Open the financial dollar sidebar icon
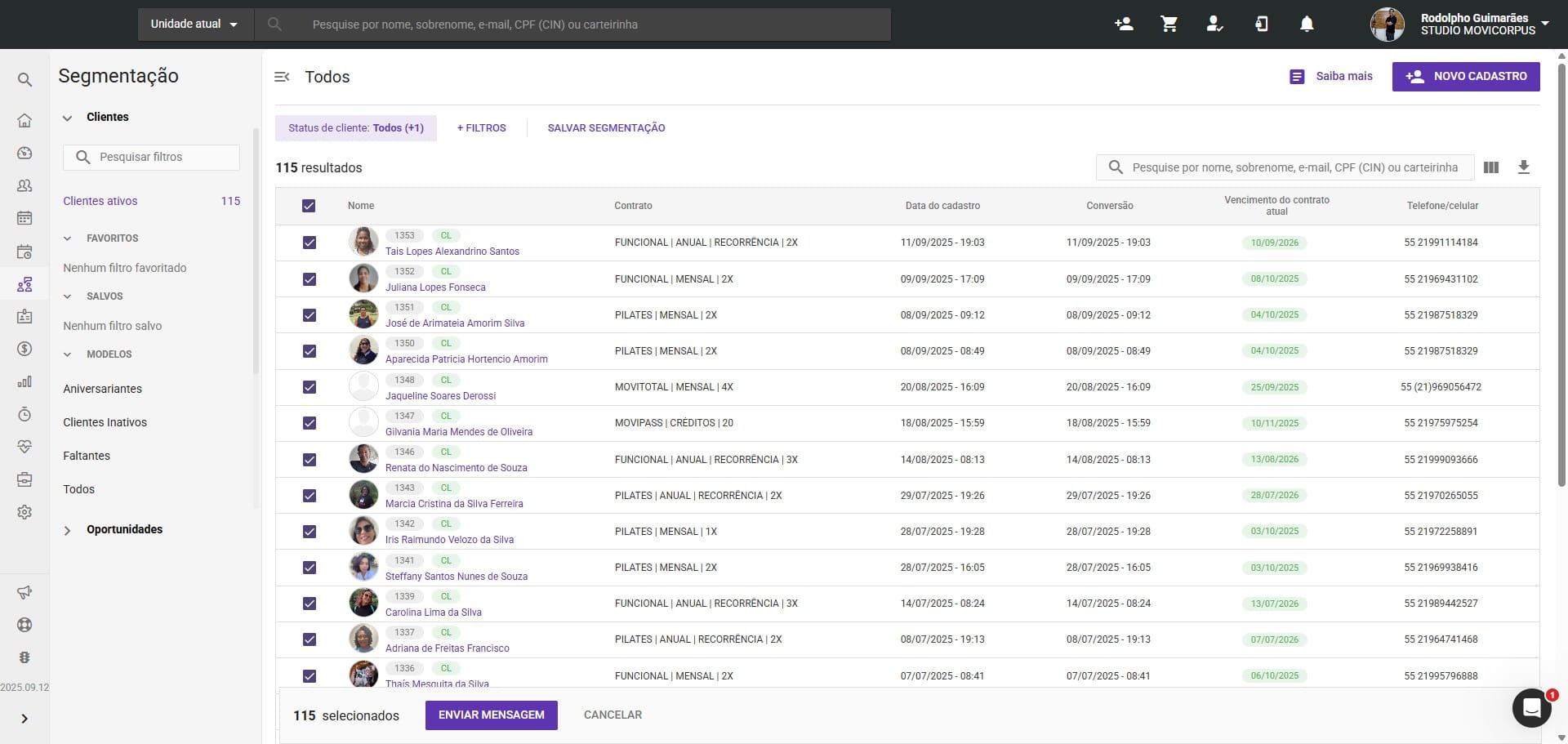 (x=24, y=349)
